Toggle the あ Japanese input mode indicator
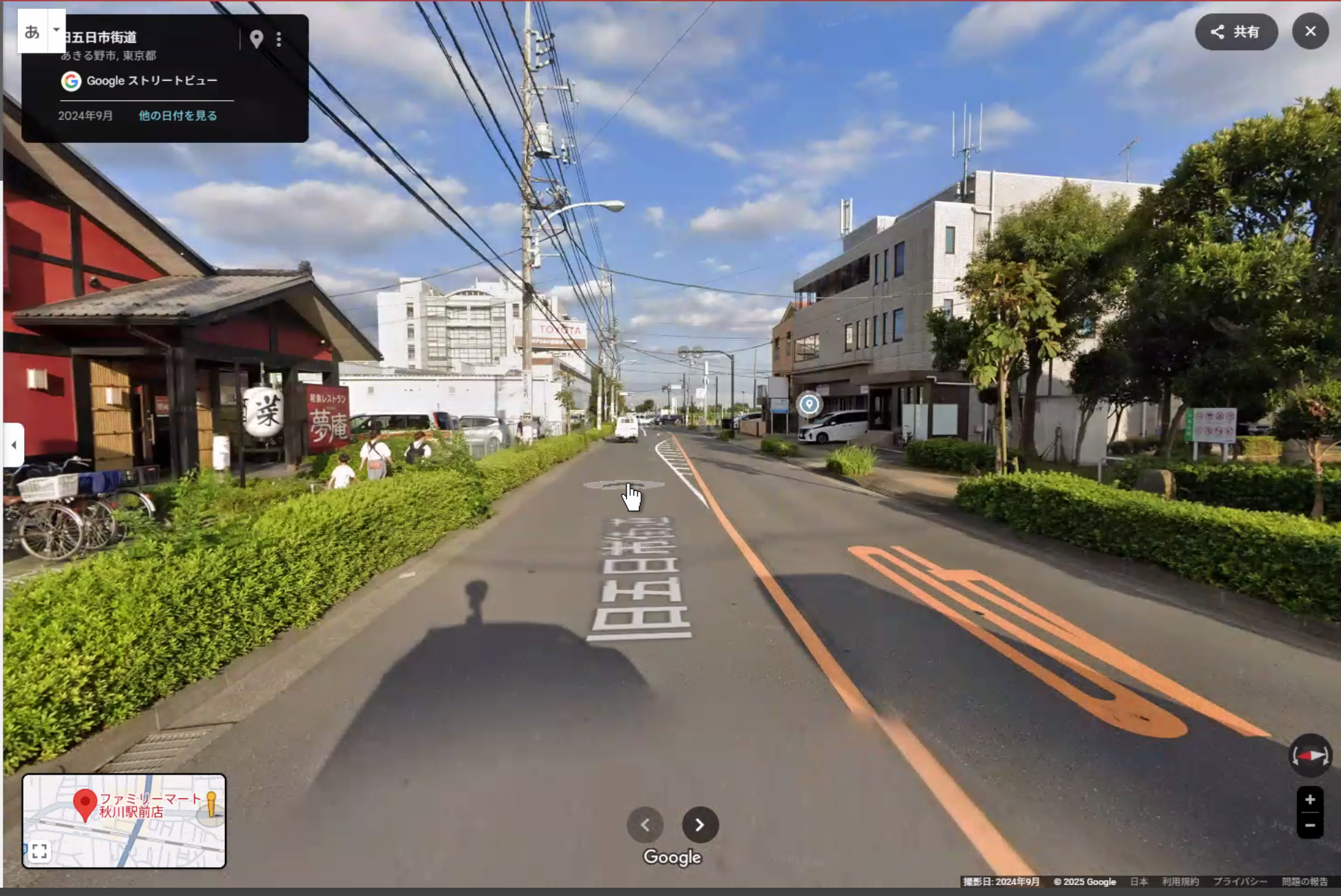The image size is (1341, 896). (x=32, y=32)
